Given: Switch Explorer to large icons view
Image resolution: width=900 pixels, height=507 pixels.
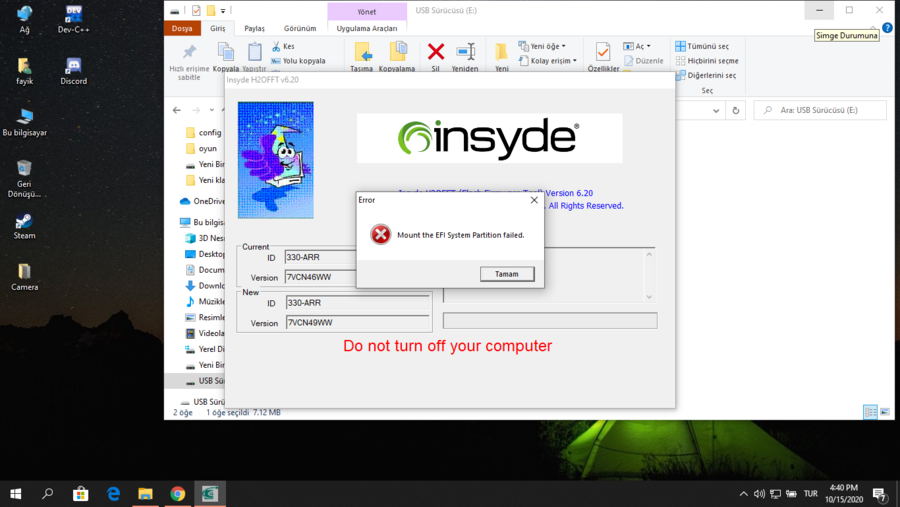Looking at the screenshot, I should pos(885,412).
